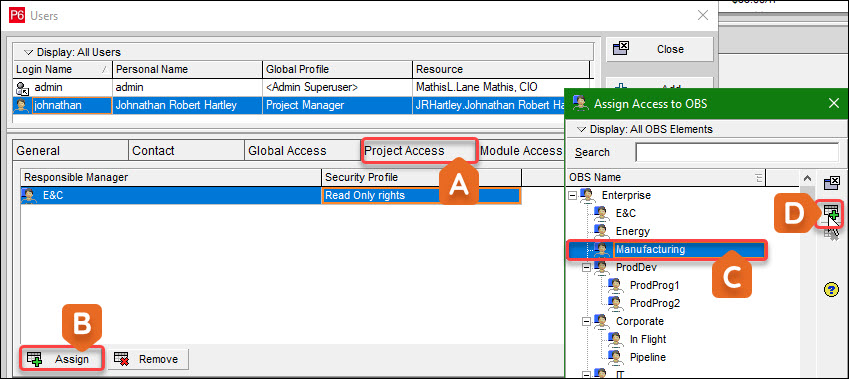
Task: Click the Help question mark icon
Action: click(x=831, y=290)
